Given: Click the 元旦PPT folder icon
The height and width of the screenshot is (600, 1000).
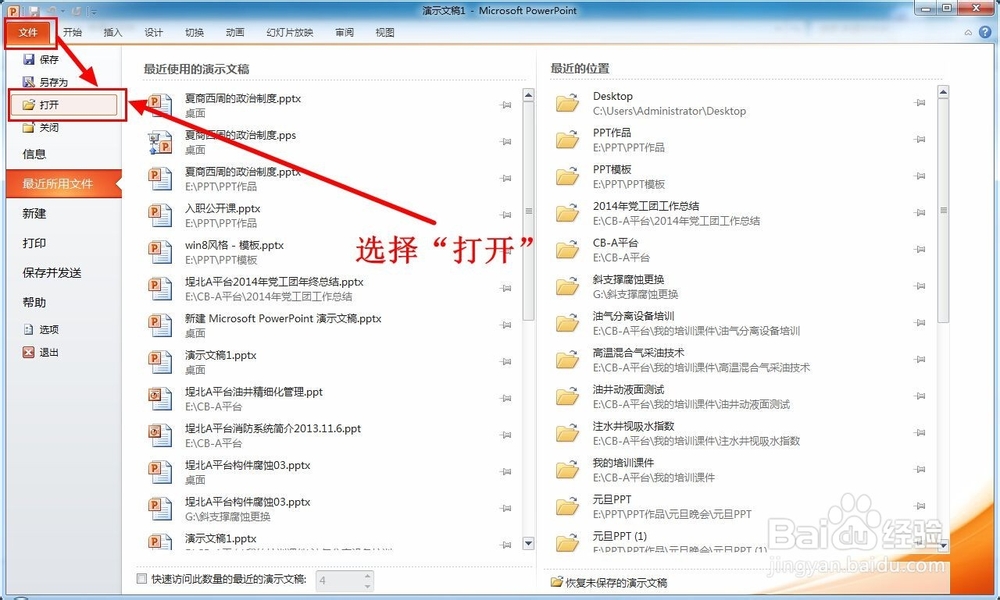Looking at the screenshot, I should (x=567, y=506).
